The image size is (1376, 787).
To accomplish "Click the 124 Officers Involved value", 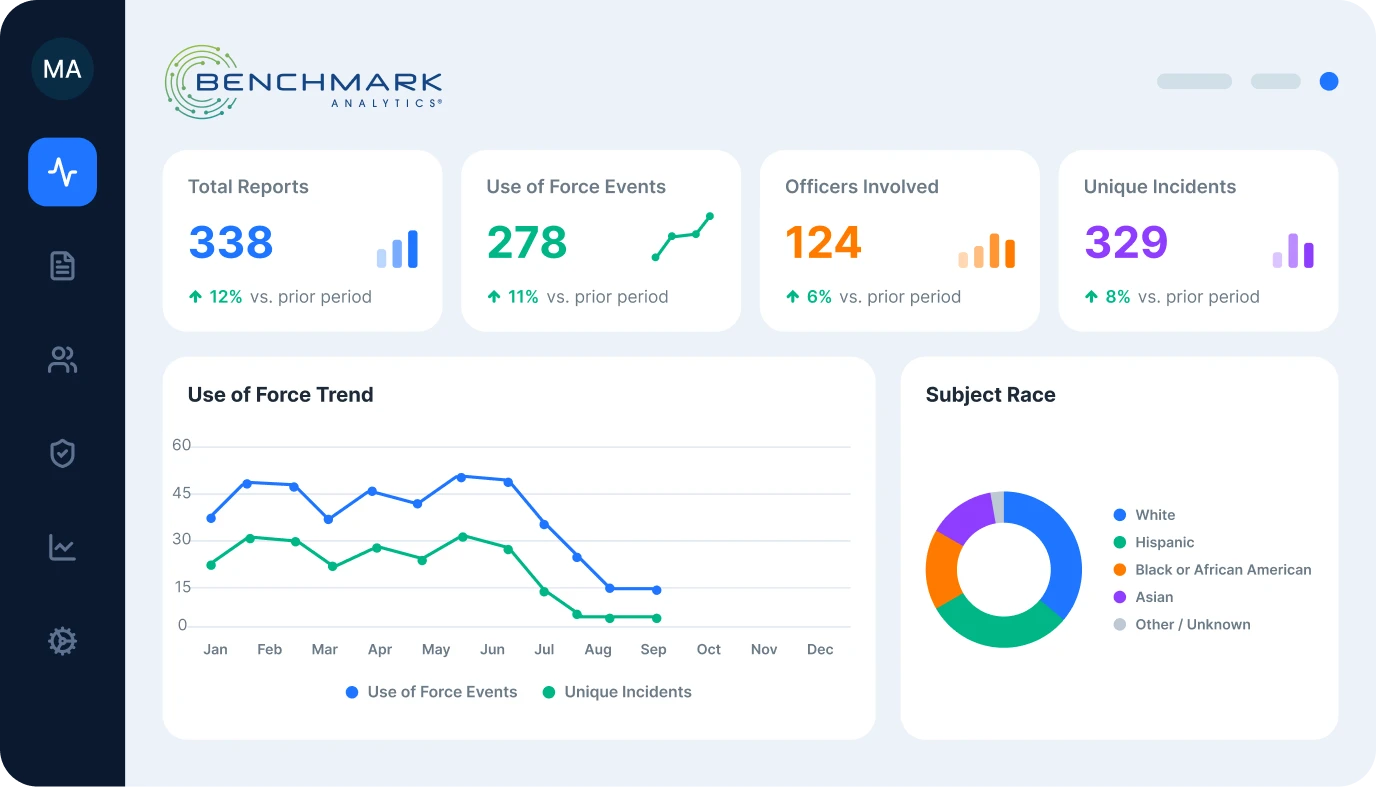I will pyautogui.click(x=823, y=243).
